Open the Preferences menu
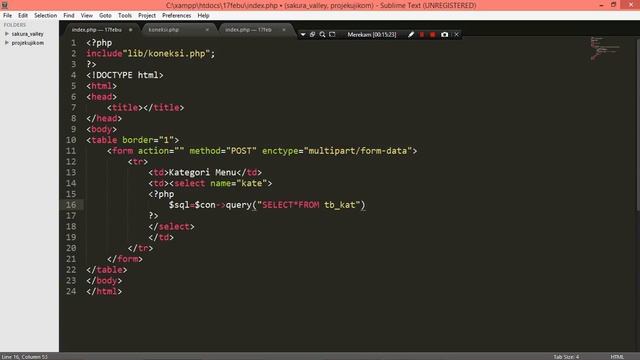 (176, 16)
